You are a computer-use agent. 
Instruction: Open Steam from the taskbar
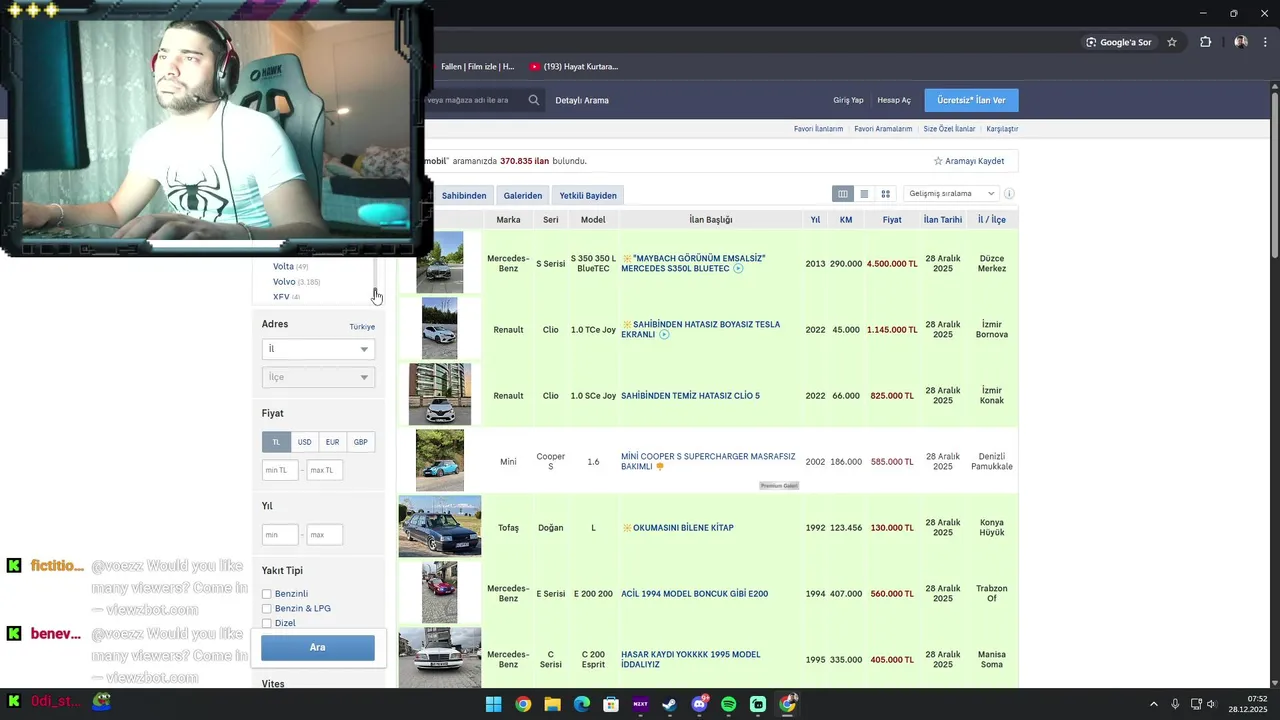[669, 704]
